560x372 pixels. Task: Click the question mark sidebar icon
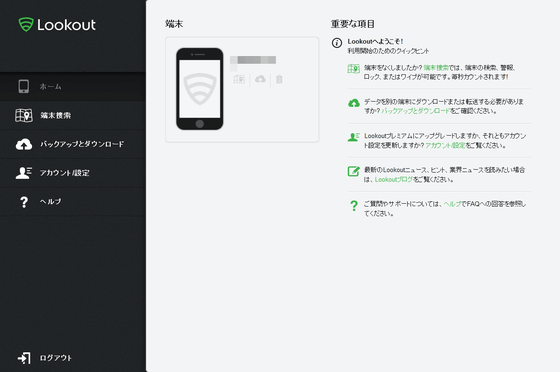point(24,202)
